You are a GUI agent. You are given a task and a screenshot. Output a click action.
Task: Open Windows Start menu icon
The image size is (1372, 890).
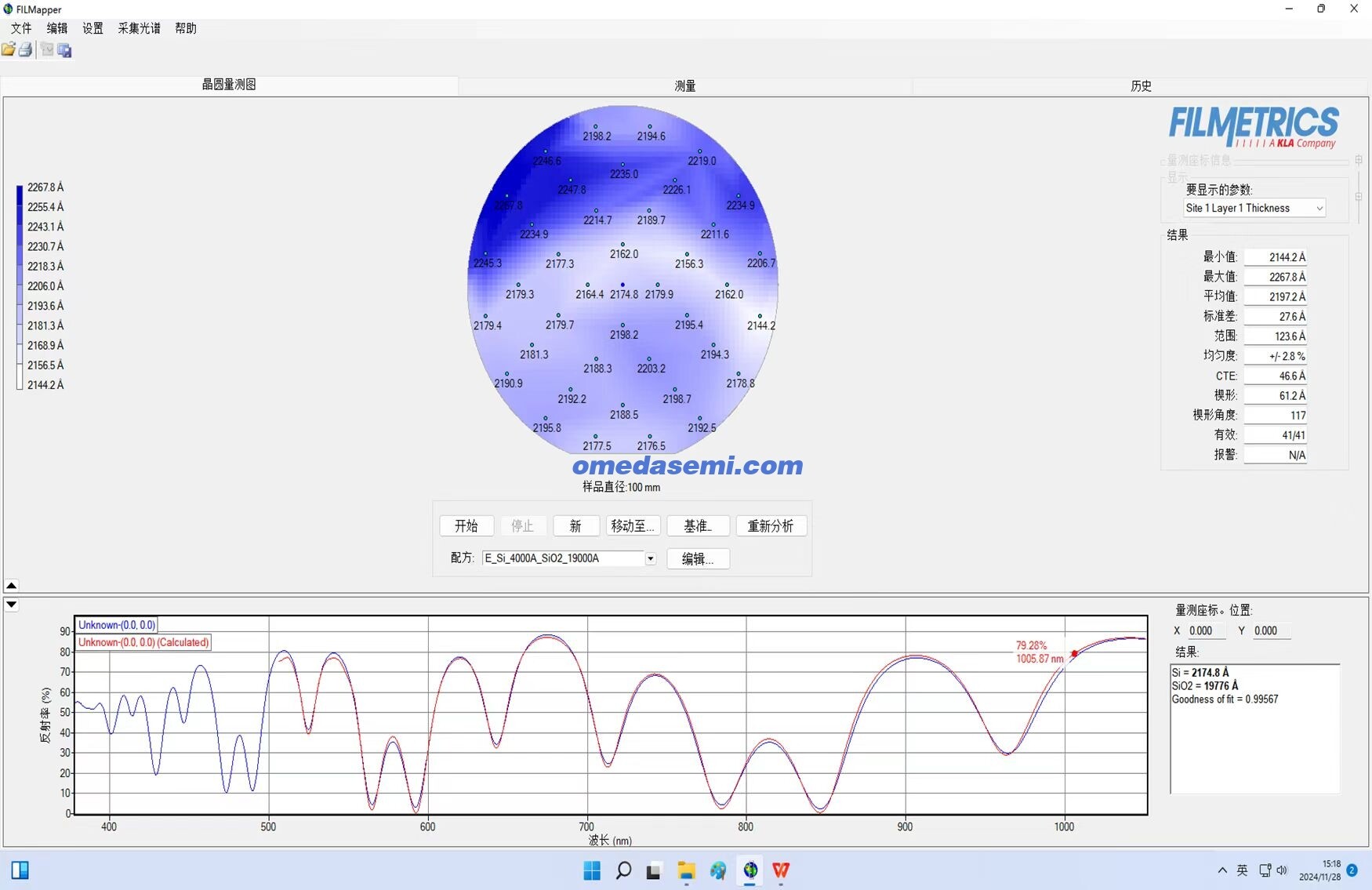tap(592, 870)
